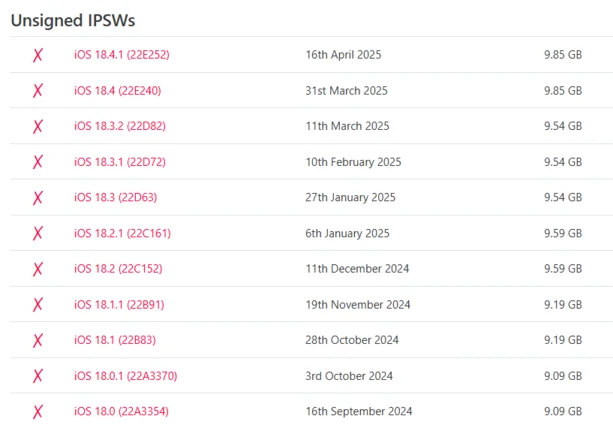The width and height of the screenshot is (613, 437).
Task: Click the 9.19 GB size for iOS 18.1
Action: point(562,340)
